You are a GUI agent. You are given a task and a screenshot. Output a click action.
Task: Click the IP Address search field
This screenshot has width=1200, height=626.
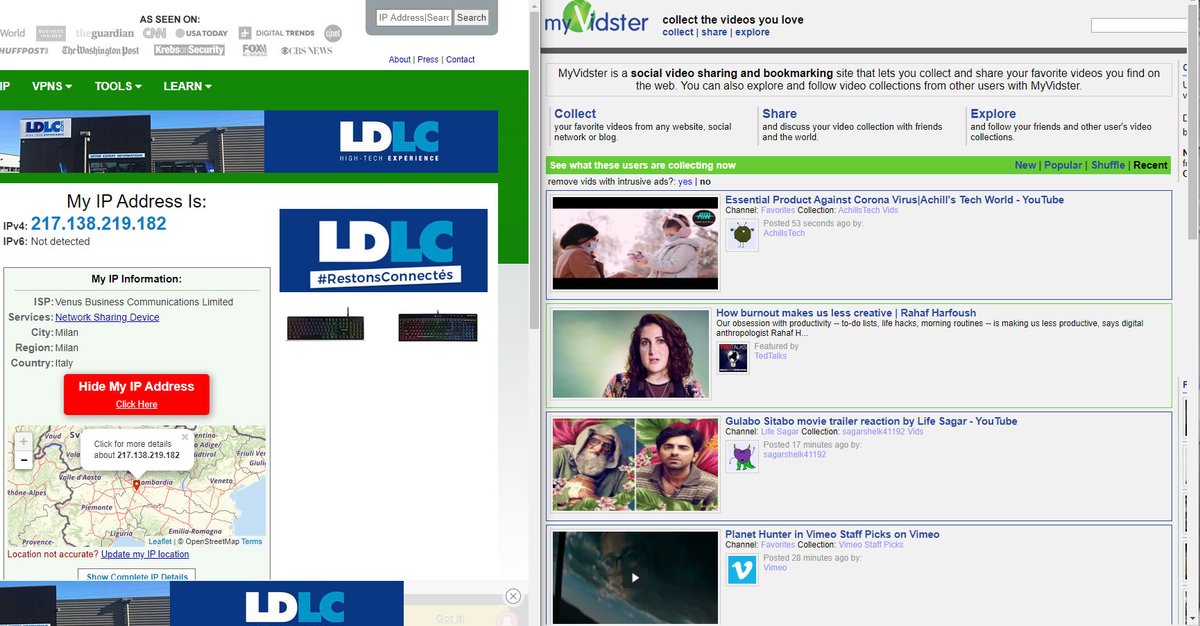point(413,17)
